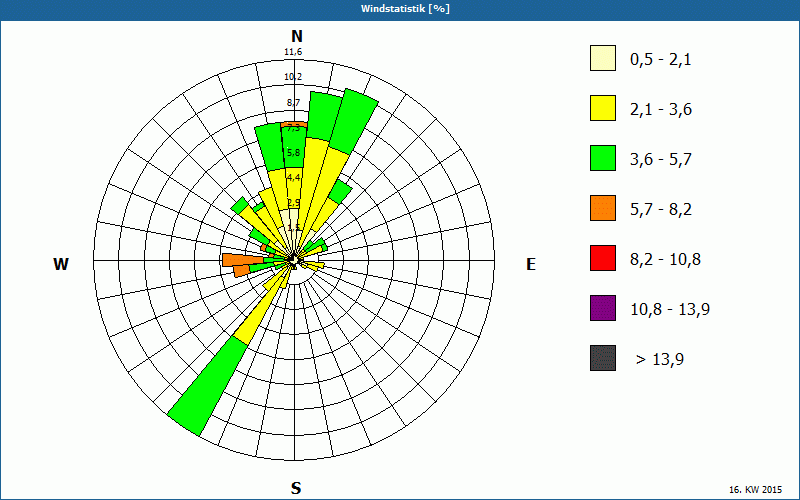The height and width of the screenshot is (500, 800).
Task: Click the '10,2' ring scale label
Action: click(293, 77)
